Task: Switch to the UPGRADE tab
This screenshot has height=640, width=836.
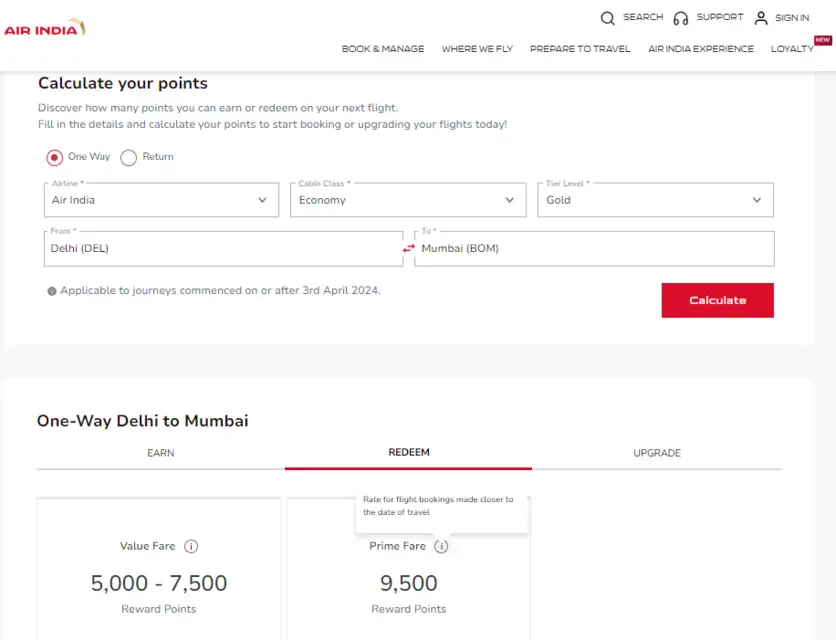Action: (x=656, y=453)
